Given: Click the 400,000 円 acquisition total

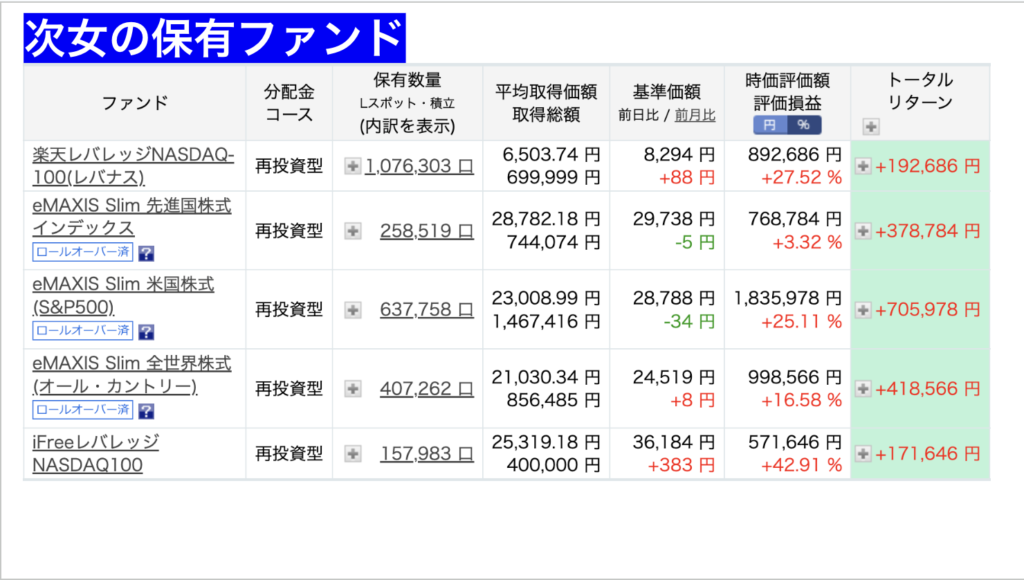Looking at the screenshot, I should tap(553, 465).
